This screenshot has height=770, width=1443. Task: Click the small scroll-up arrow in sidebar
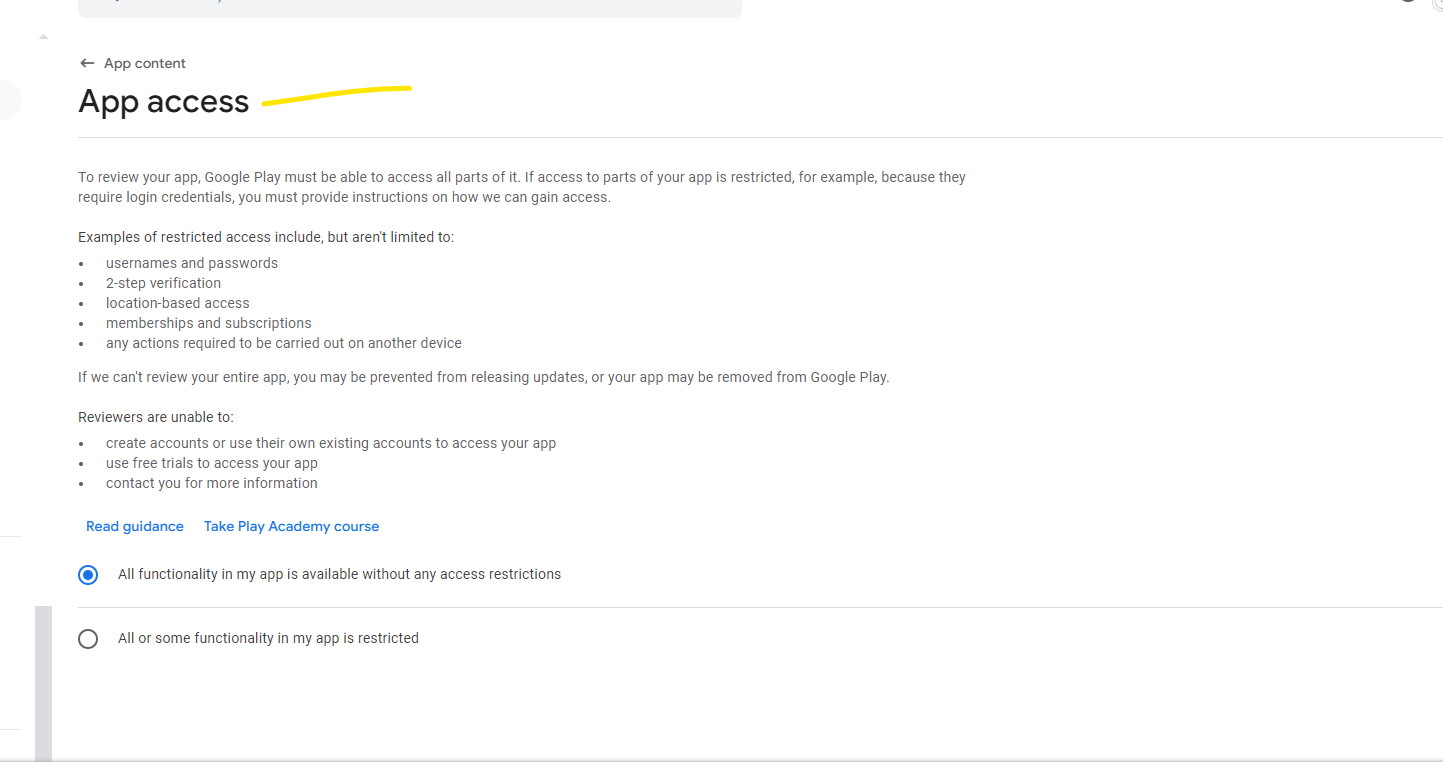coord(43,36)
